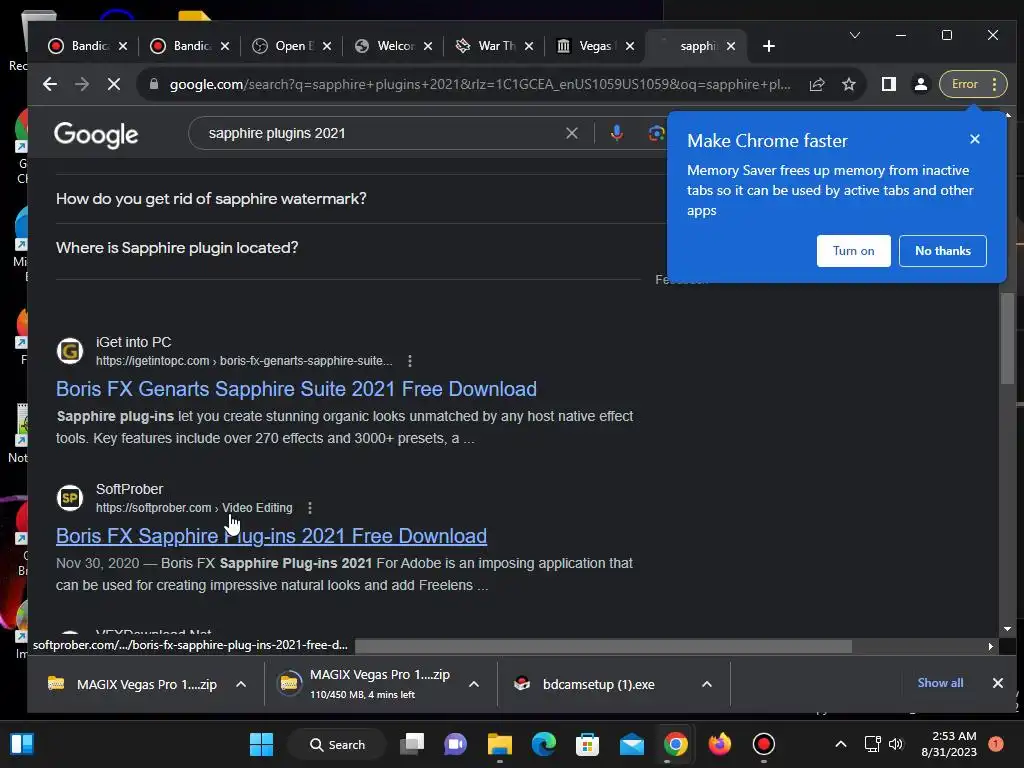Open the tab search chevron

(x=854, y=35)
